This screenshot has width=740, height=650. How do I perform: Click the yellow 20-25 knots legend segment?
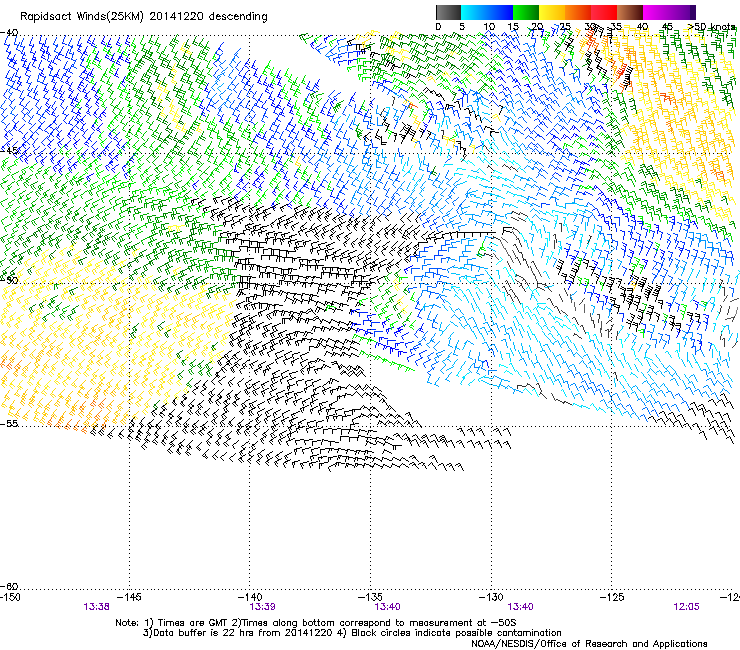click(552, 12)
